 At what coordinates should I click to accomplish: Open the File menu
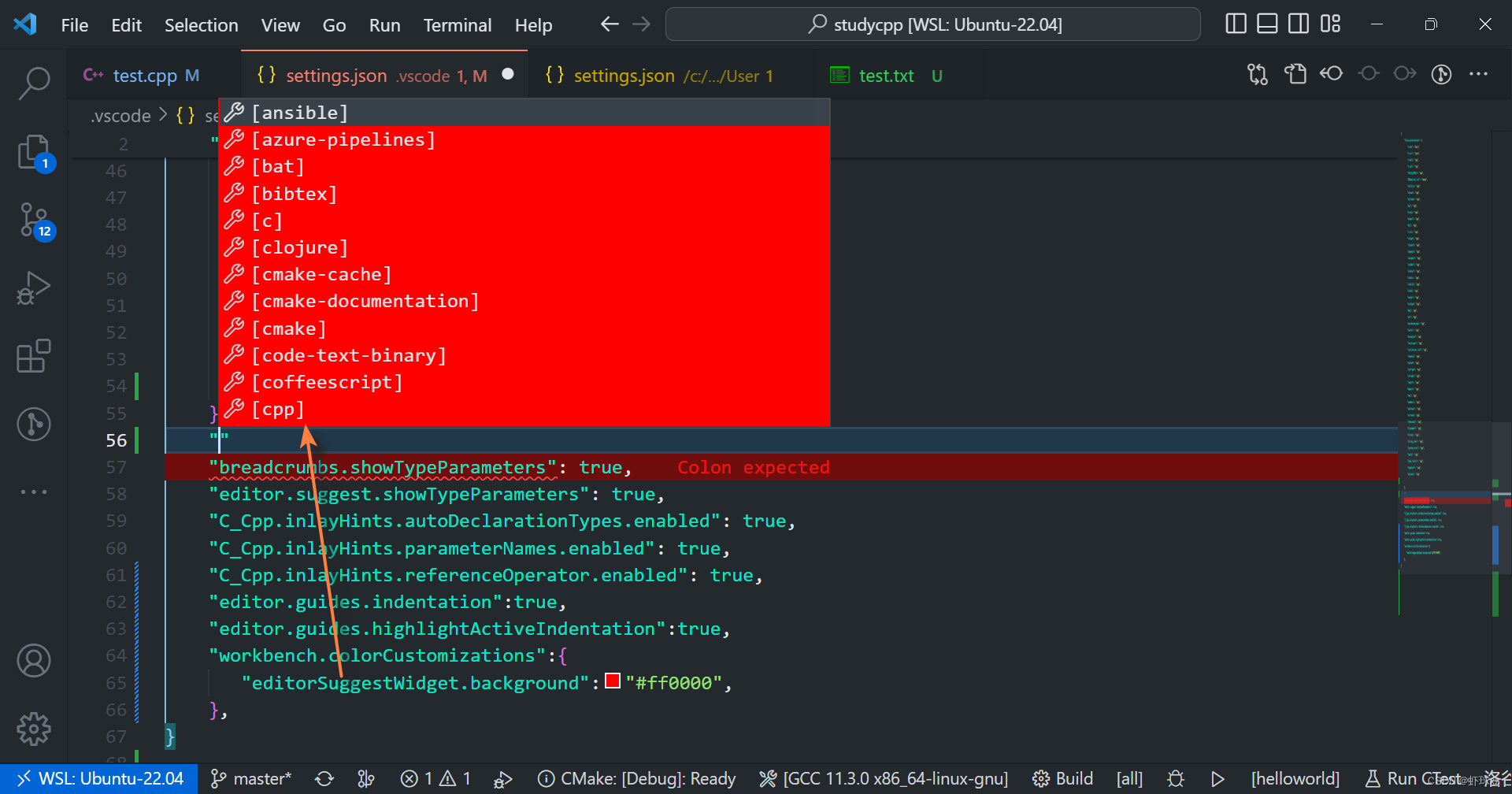tap(75, 25)
